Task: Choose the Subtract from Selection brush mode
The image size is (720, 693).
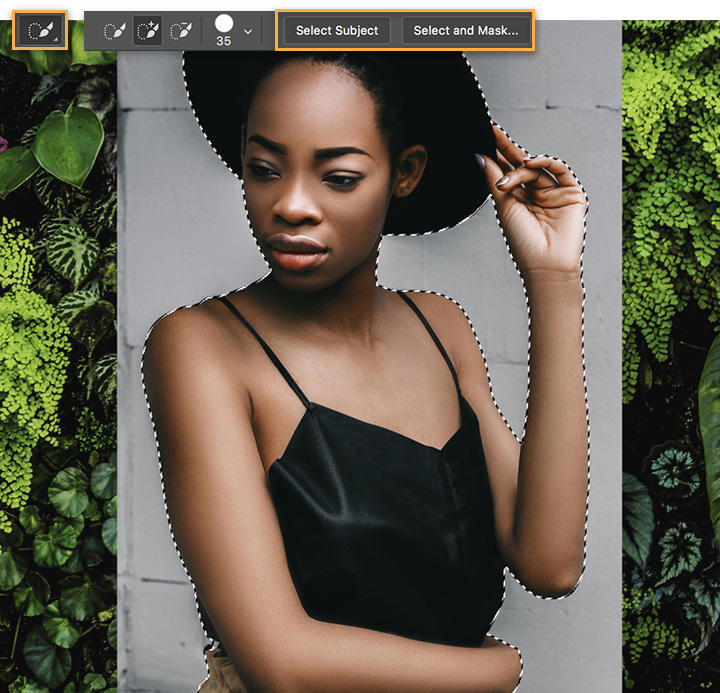Action: point(181,31)
